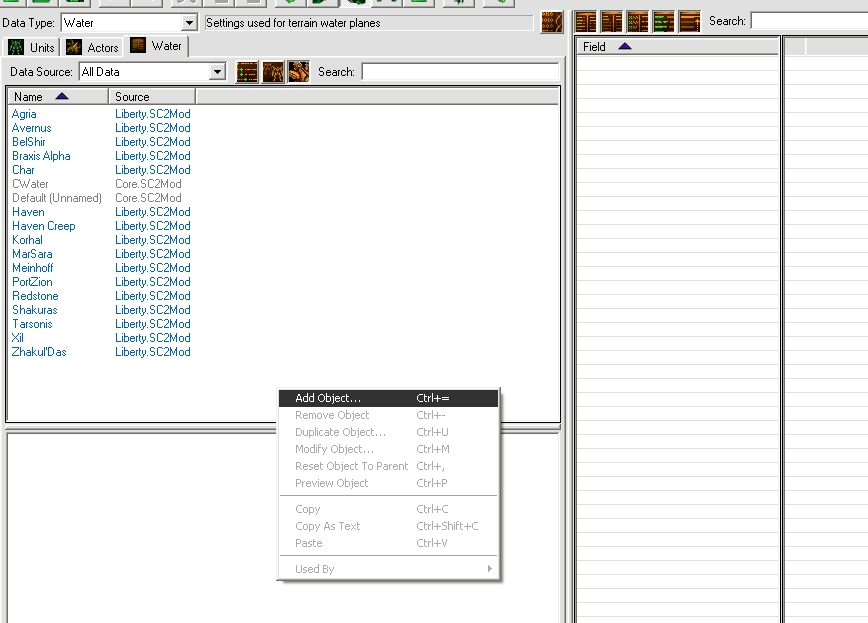Select the Tarsonis water entry
The height and width of the screenshot is (623, 868).
[x=32, y=324]
